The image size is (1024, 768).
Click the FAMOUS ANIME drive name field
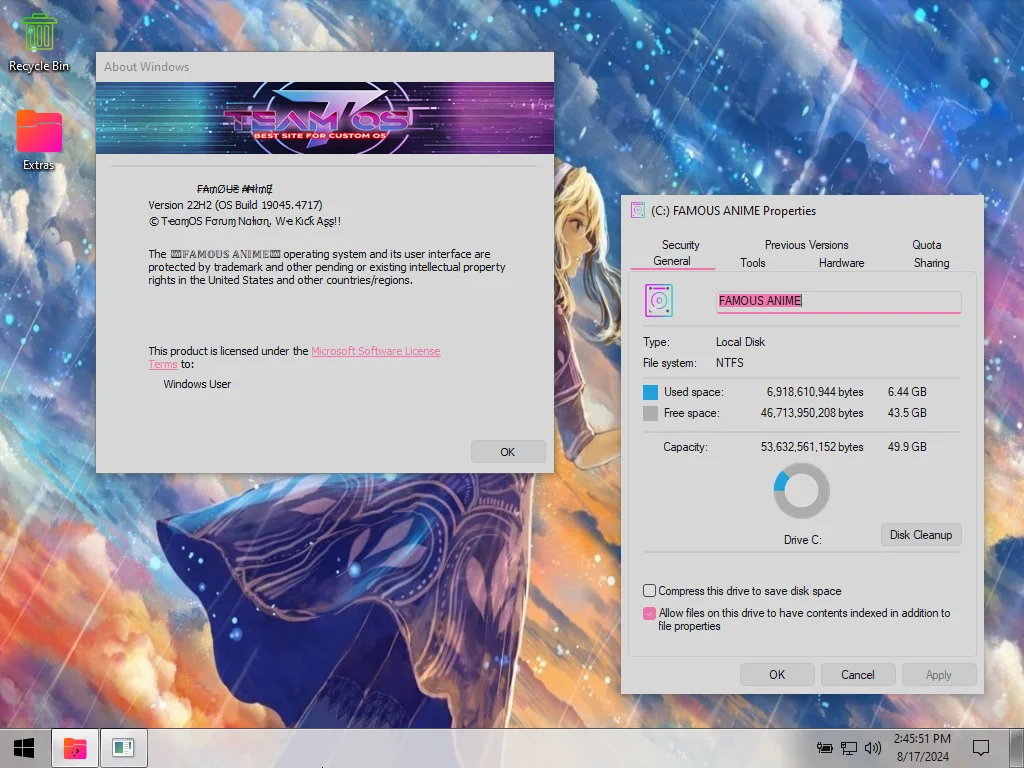(839, 301)
